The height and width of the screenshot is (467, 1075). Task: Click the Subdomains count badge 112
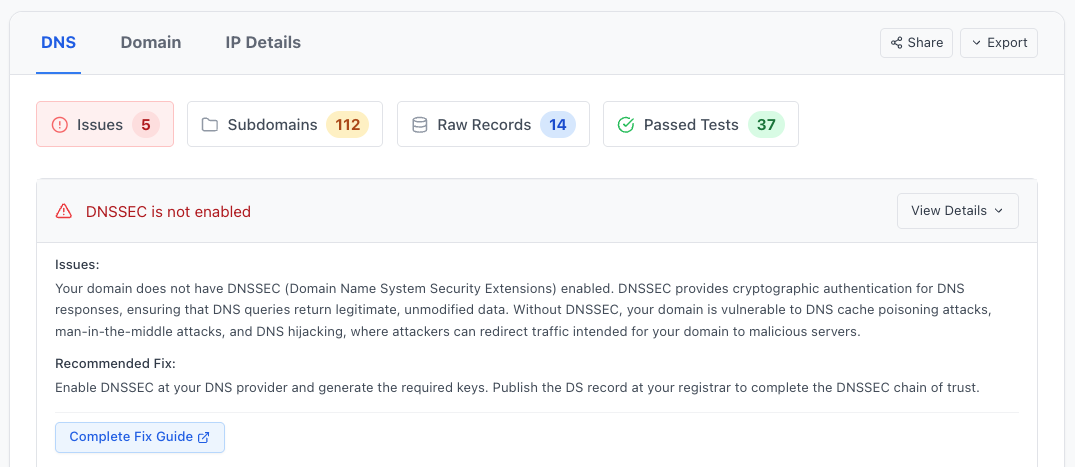click(x=348, y=125)
